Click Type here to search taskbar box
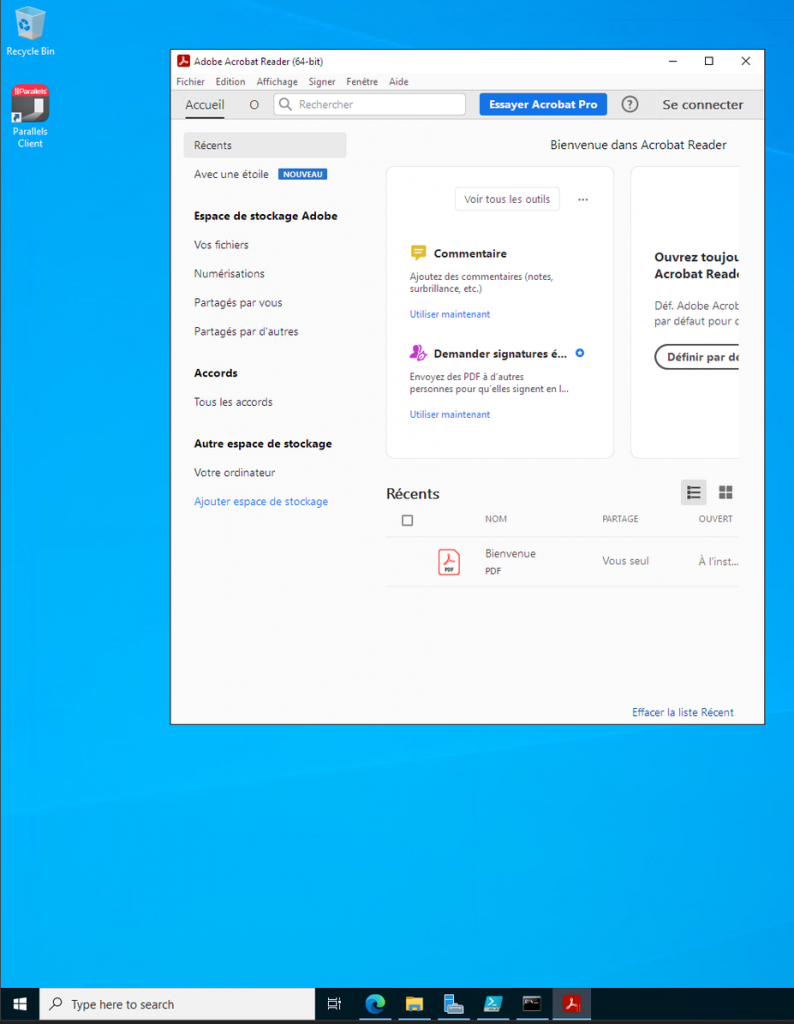Viewport: 794px width, 1024px height. pos(178,1004)
